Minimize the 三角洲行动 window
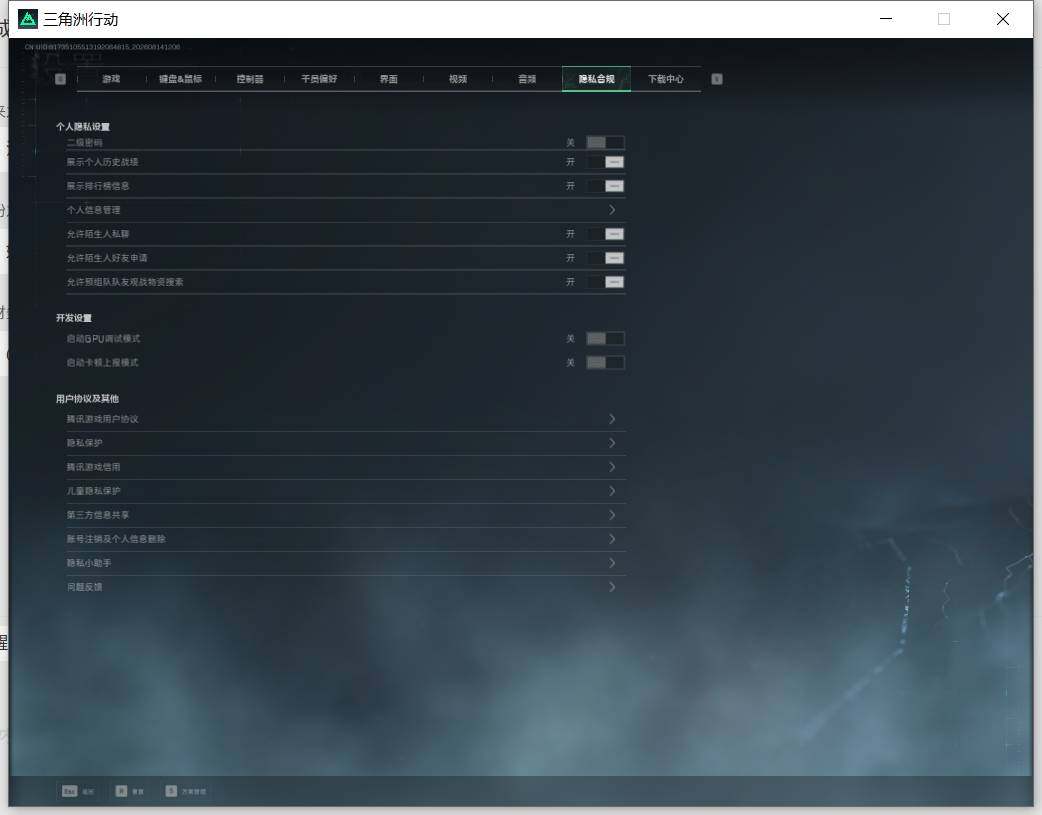Image resolution: width=1042 pixels, height=815 pixels. pos(886,19)
